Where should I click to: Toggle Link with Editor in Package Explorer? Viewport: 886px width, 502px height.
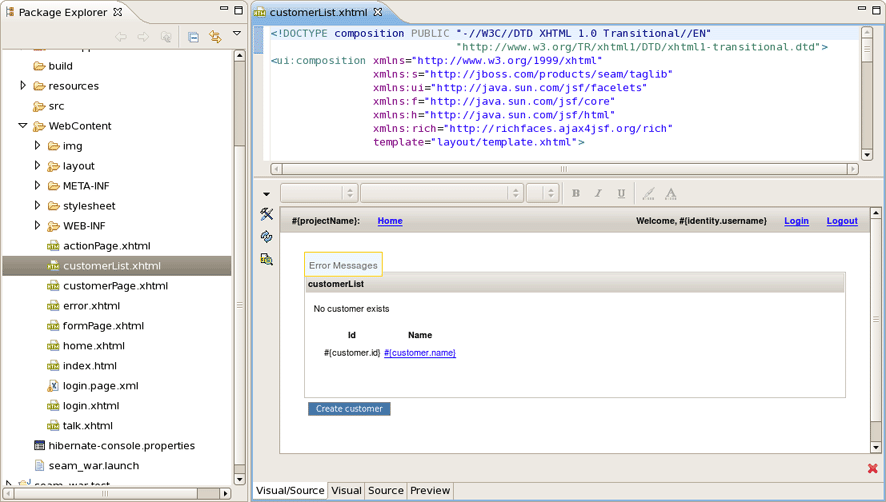pyautogui.click(x=215, y=37)
